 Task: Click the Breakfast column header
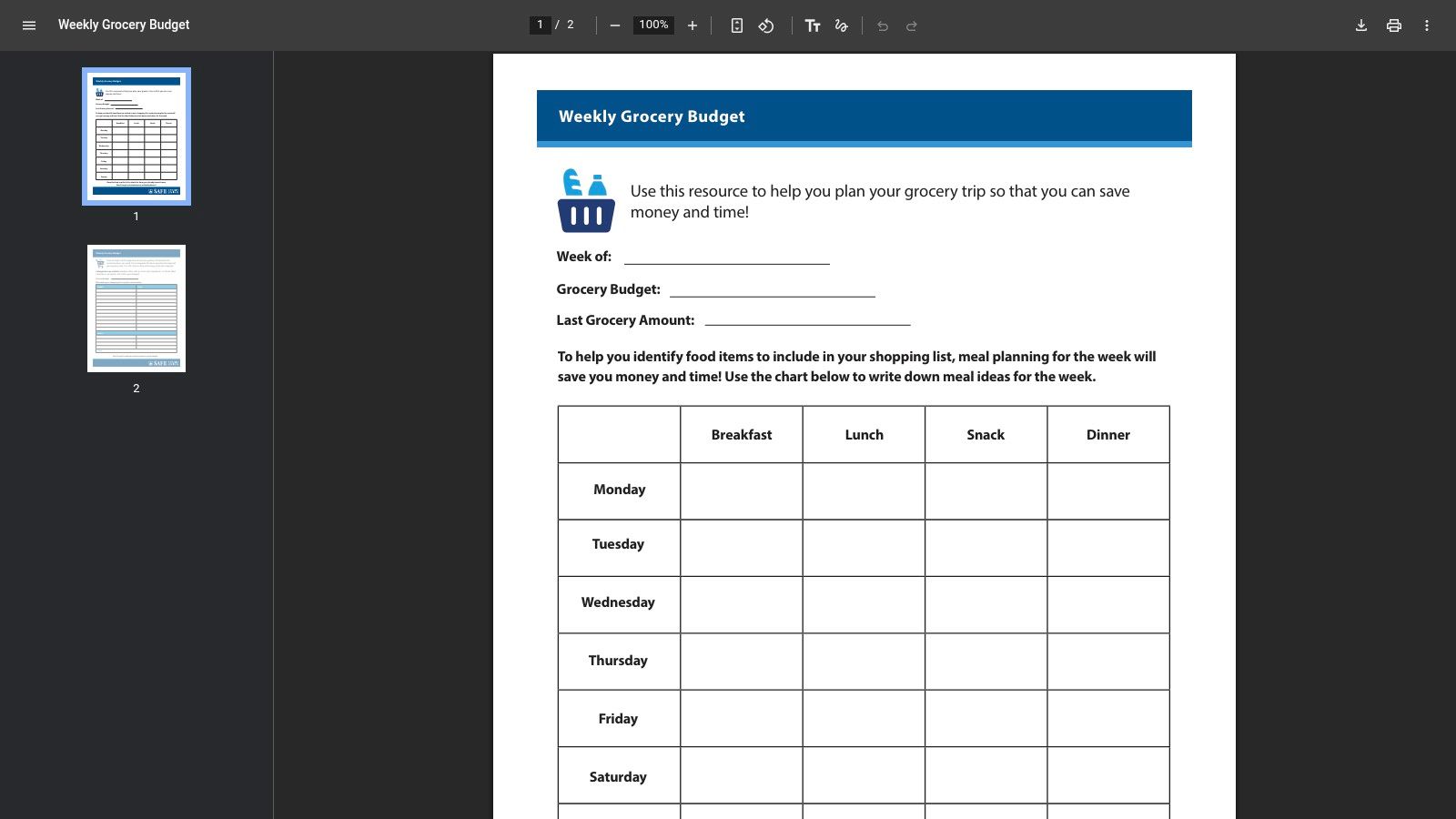(742, 435)
